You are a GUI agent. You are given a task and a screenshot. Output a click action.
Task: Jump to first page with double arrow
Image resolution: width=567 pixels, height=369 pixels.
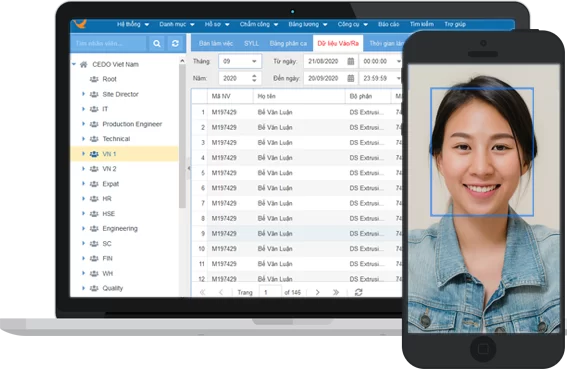(x=202, y=292)
